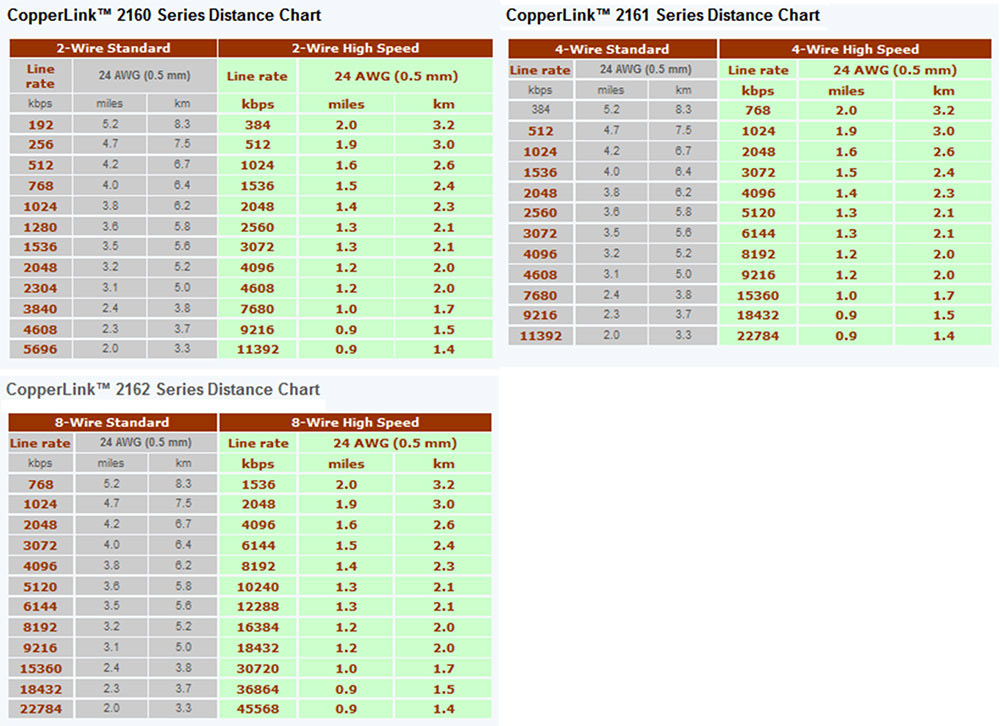1000x726 pixels.
Task: Pick 7680 in the 2-Wire High Speed table
Action: 258,309
